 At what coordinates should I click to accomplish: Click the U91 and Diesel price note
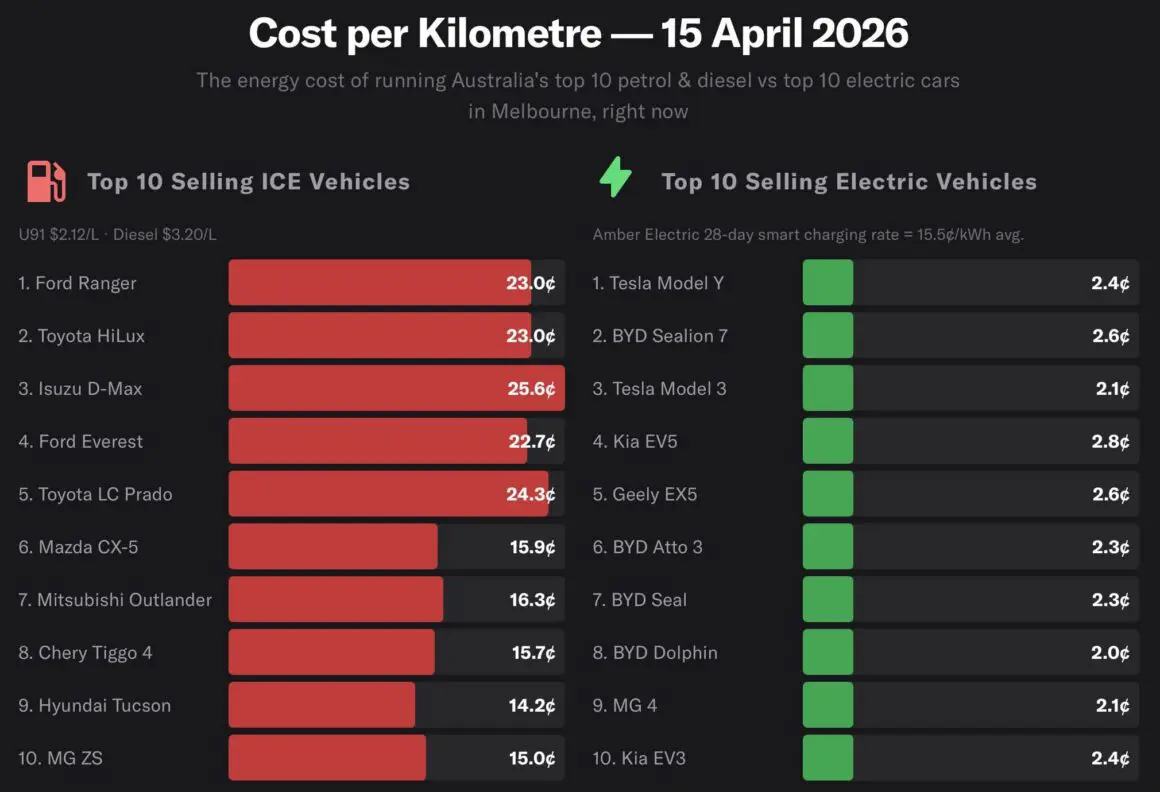[117, 235]
